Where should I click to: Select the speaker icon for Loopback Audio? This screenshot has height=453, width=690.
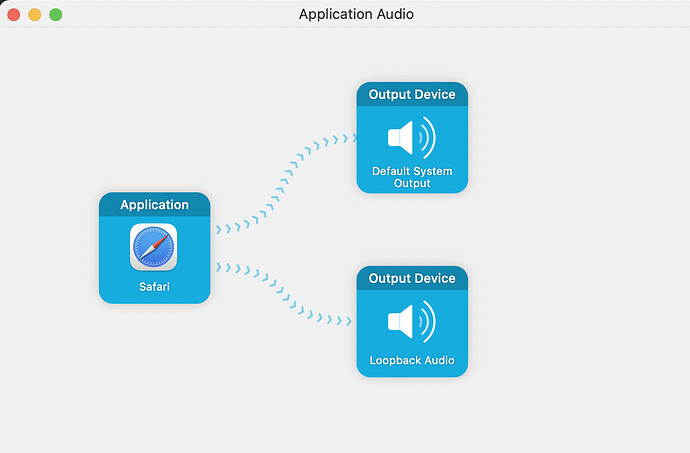(411, 322)
